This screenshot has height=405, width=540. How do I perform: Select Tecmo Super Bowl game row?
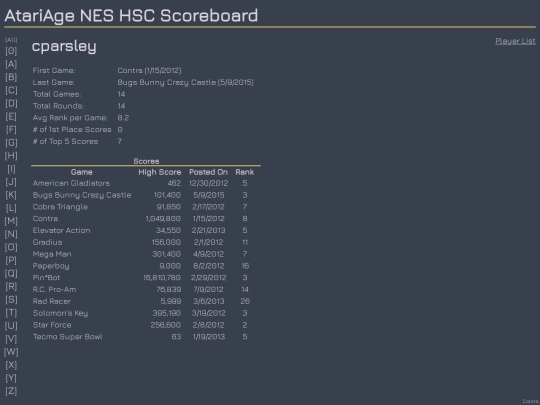[x=146, y=337]
